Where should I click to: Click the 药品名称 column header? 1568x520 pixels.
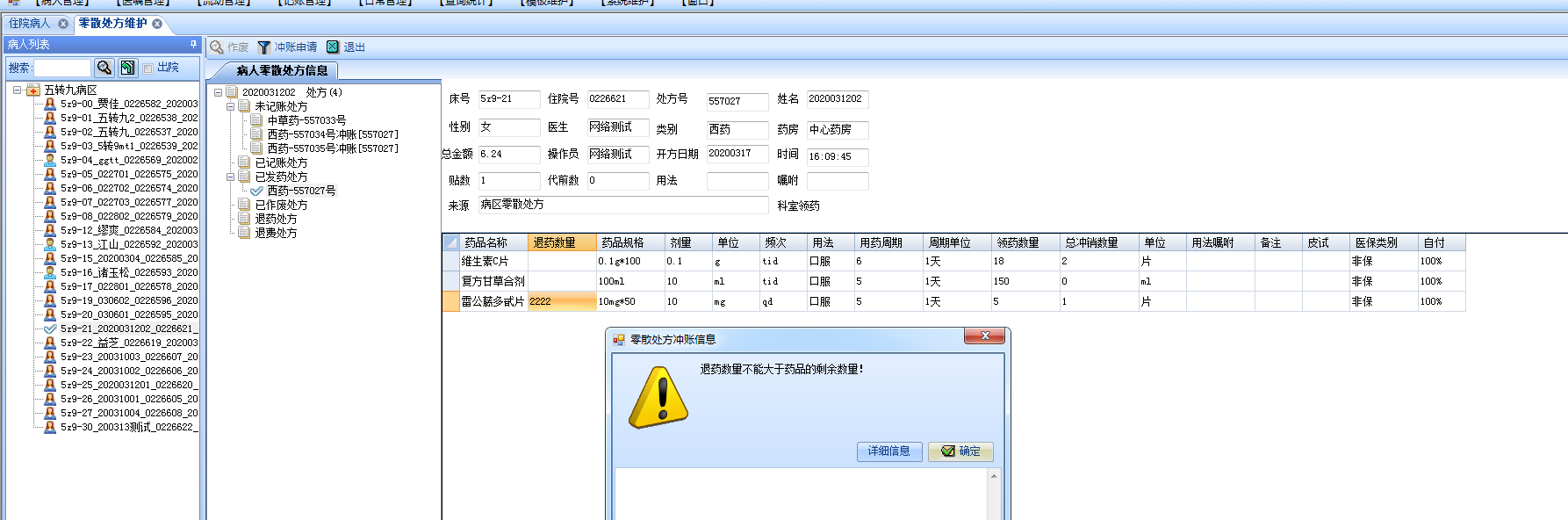click(x=493, y=242)
